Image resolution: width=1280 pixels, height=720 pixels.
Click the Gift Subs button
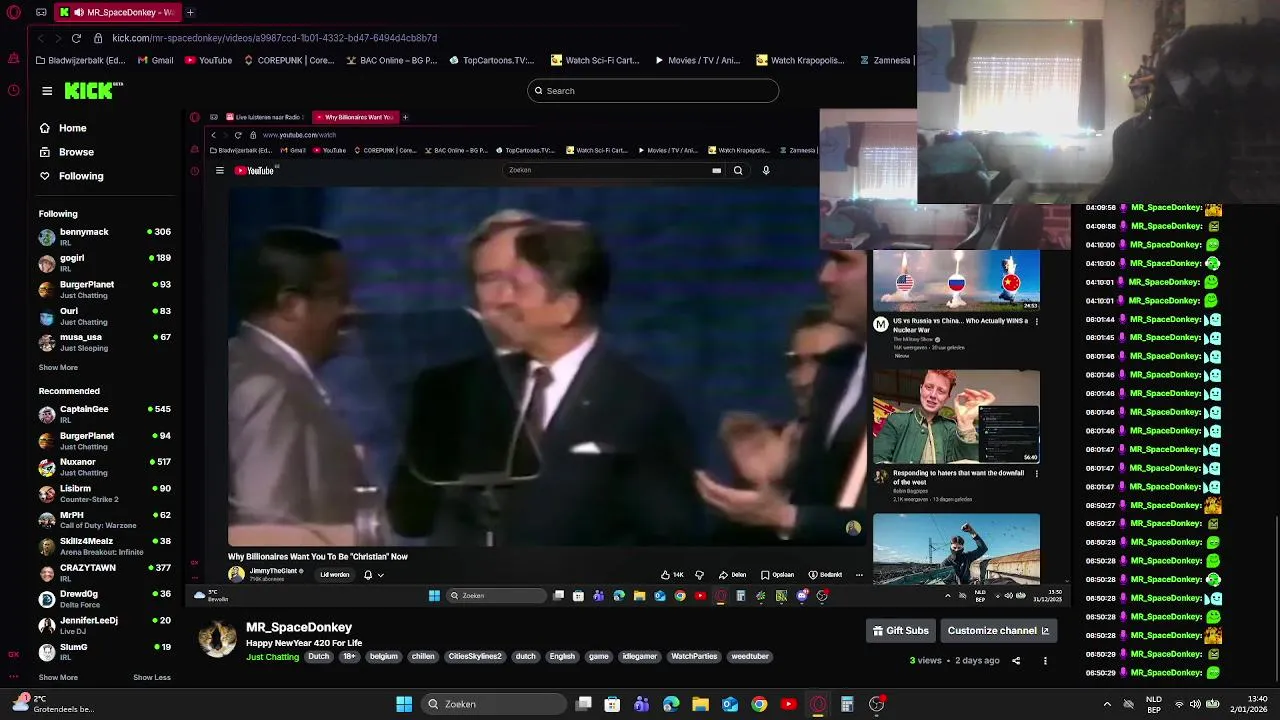click(x=901, y=631)
